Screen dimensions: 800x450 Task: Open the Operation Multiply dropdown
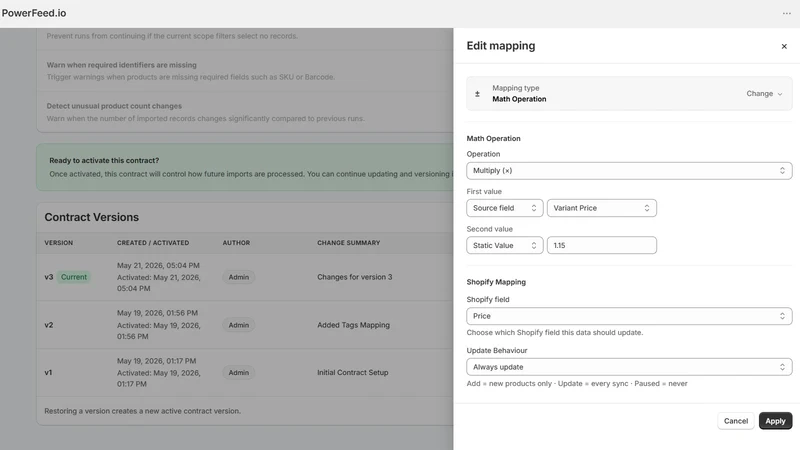(629, 171)
